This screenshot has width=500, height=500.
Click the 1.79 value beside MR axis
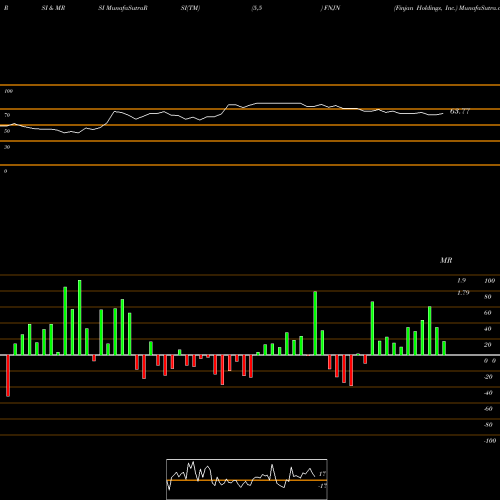(463, 293)
